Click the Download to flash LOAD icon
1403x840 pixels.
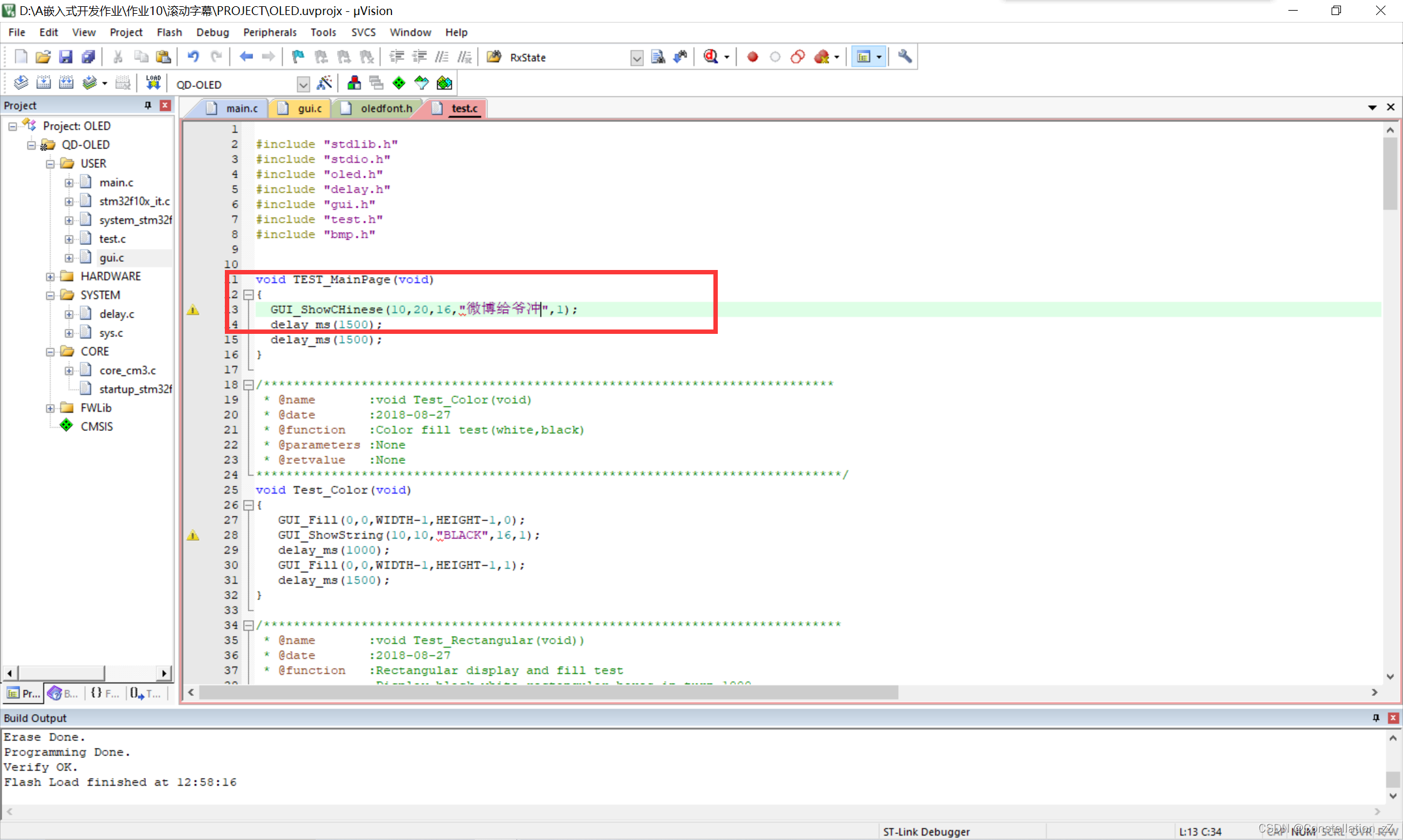[153, 83]
